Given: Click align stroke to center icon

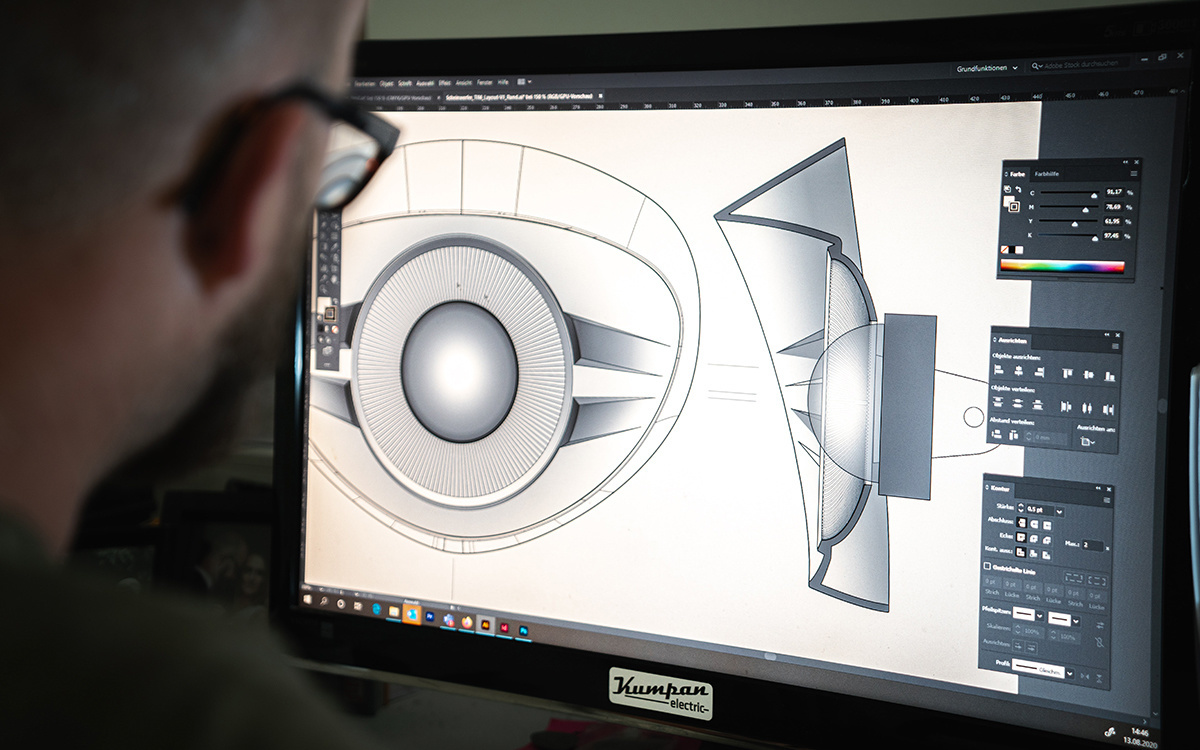Looking at the screenshot, I should point(1020,551).
